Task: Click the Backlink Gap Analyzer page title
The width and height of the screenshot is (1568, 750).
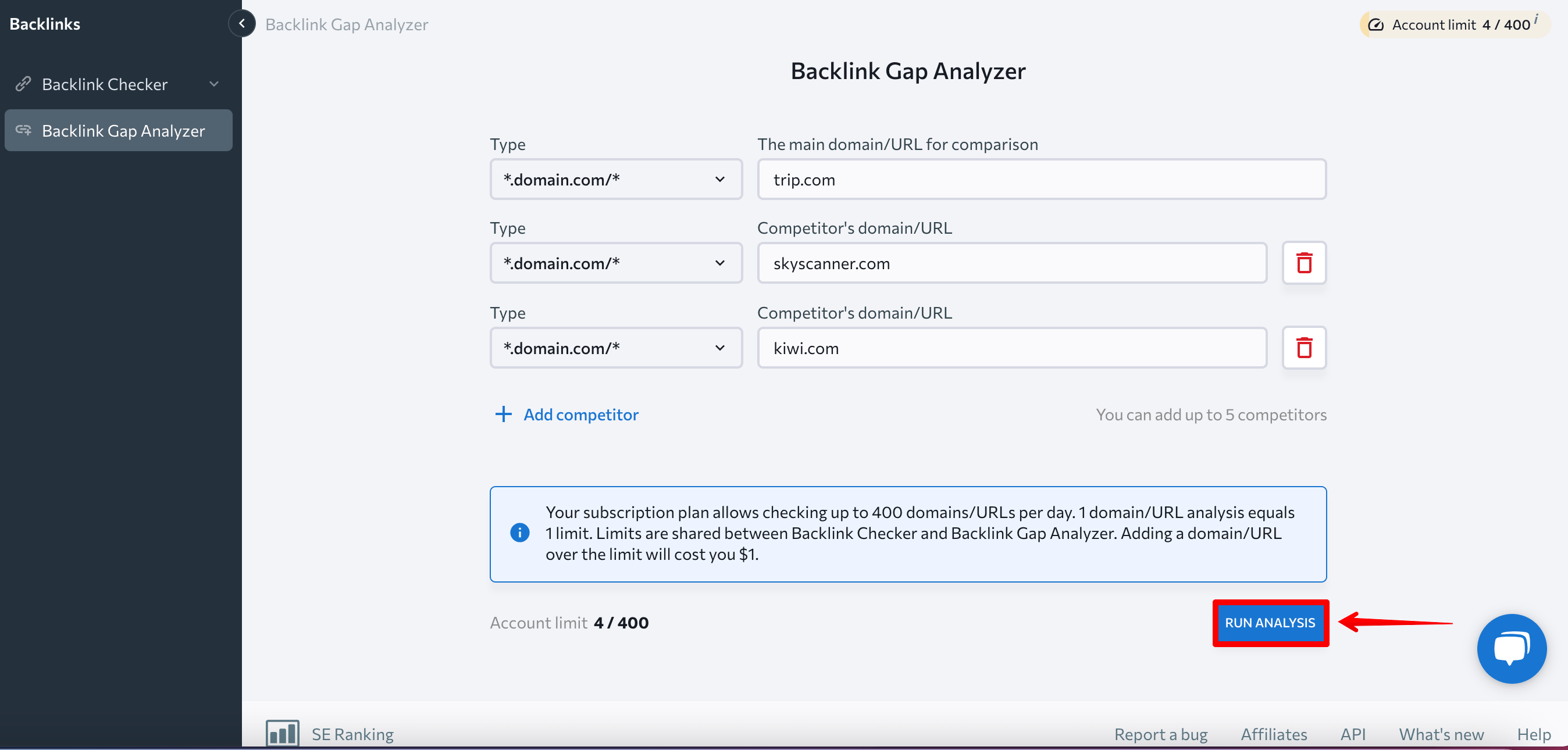Action: click(907, 71)
